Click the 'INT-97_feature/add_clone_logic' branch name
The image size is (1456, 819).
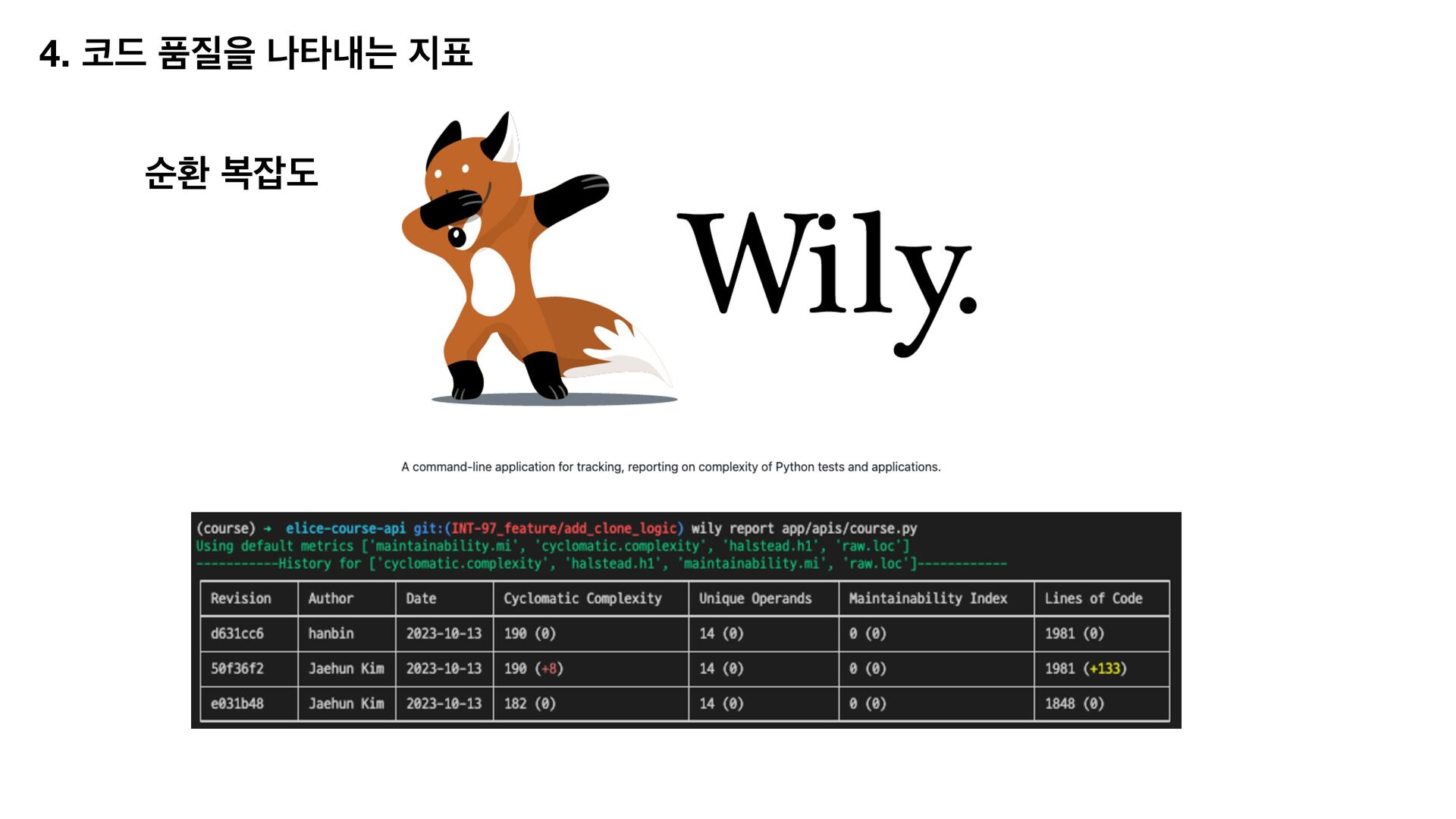(564, 529)
